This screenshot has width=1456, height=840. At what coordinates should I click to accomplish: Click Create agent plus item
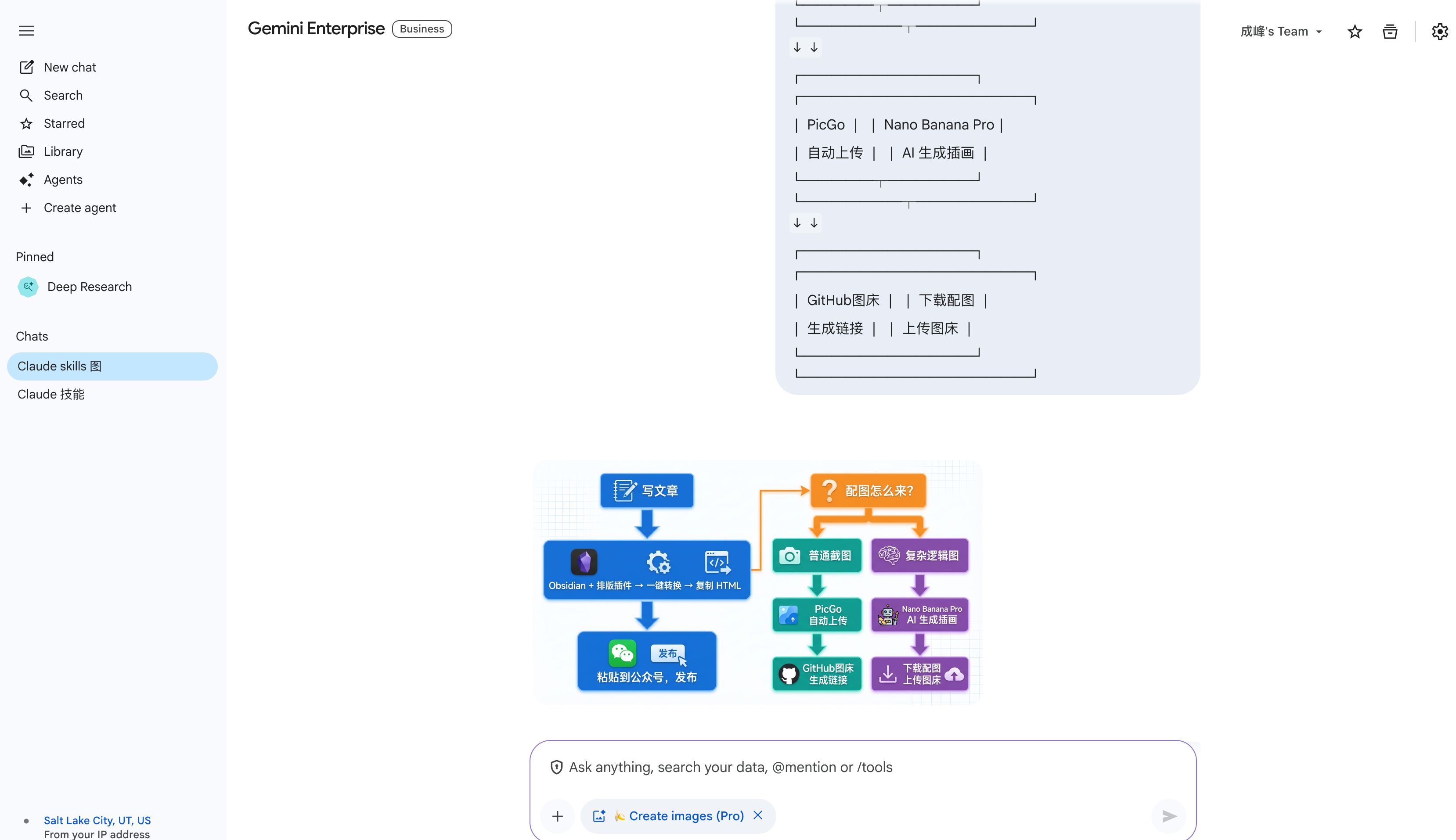(x=79, y=208)
